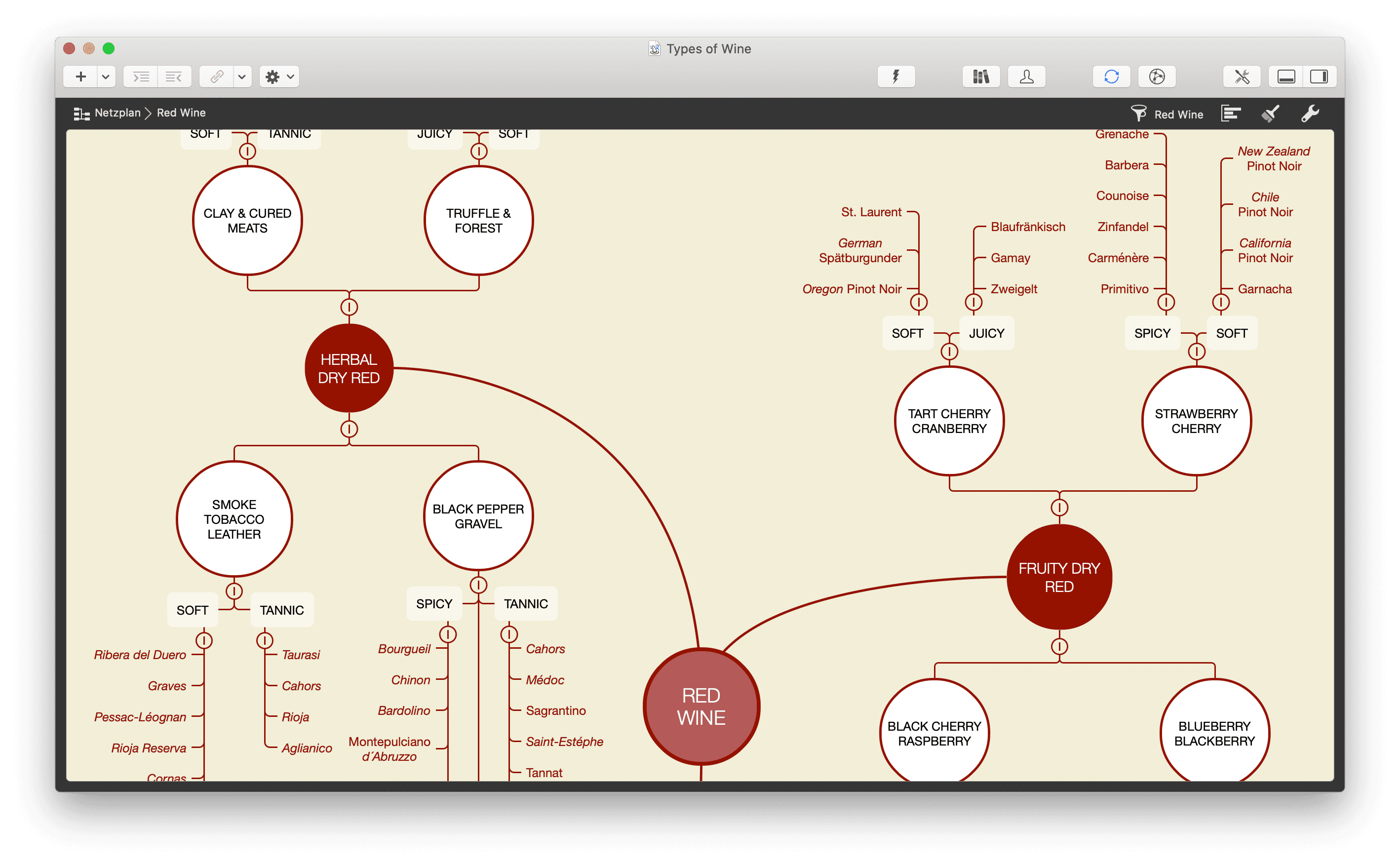Toggle the bottom panel view button

[1285, 77]
